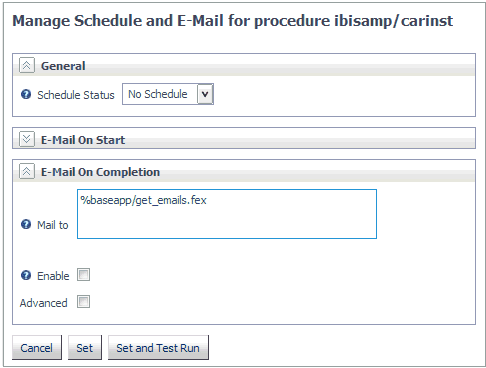Image resolution: width=486 pixels, height=368 pixels.
Task: Select the No Schedule combo box
Action: pos(168,94)
